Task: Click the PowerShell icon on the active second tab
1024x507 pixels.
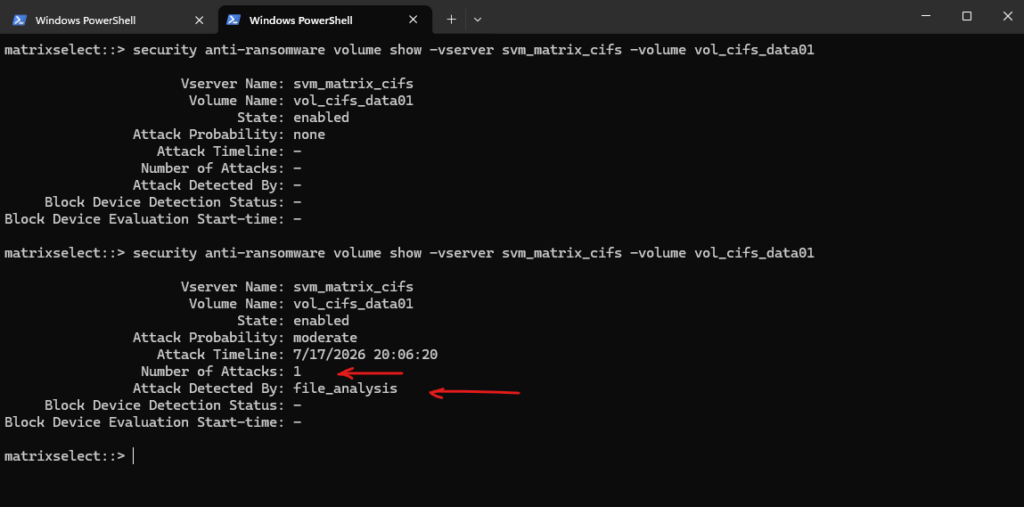Action: coord(233,20)
